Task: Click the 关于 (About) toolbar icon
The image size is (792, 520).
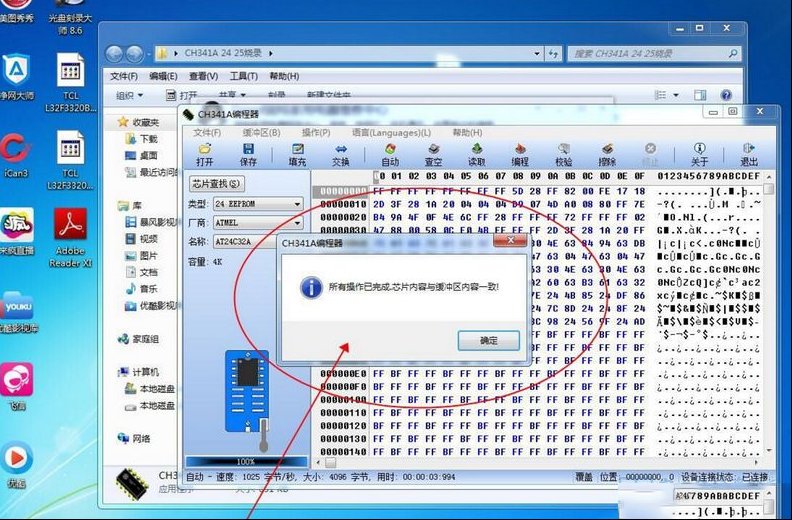Action: [700, 155]
